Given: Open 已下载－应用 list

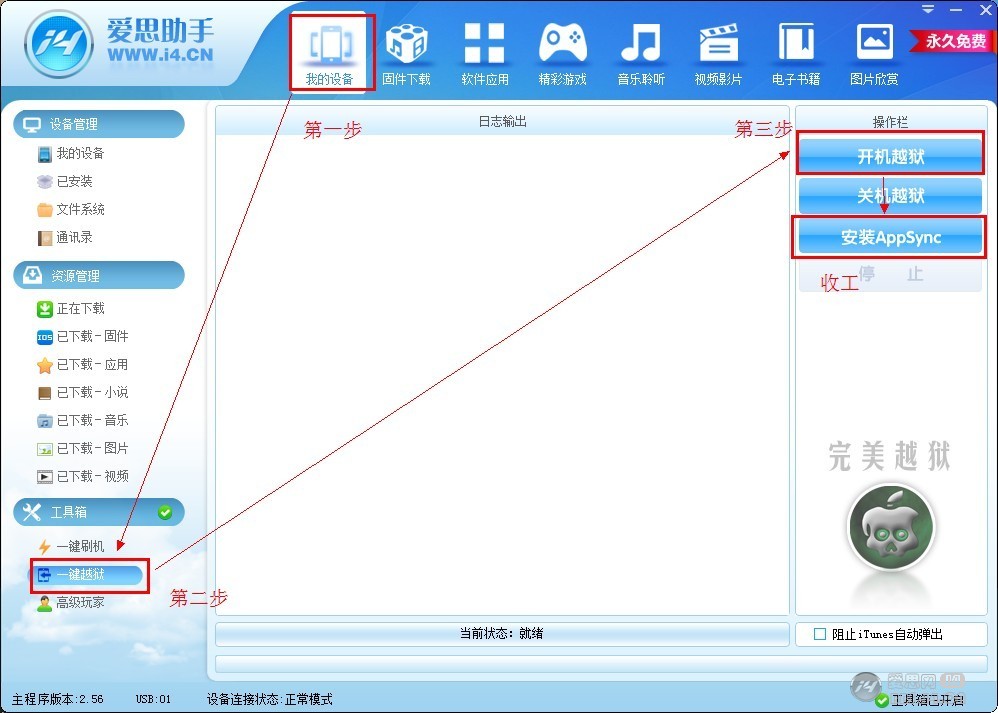Looking at the screenshot, I should click(x=82, y=365).
